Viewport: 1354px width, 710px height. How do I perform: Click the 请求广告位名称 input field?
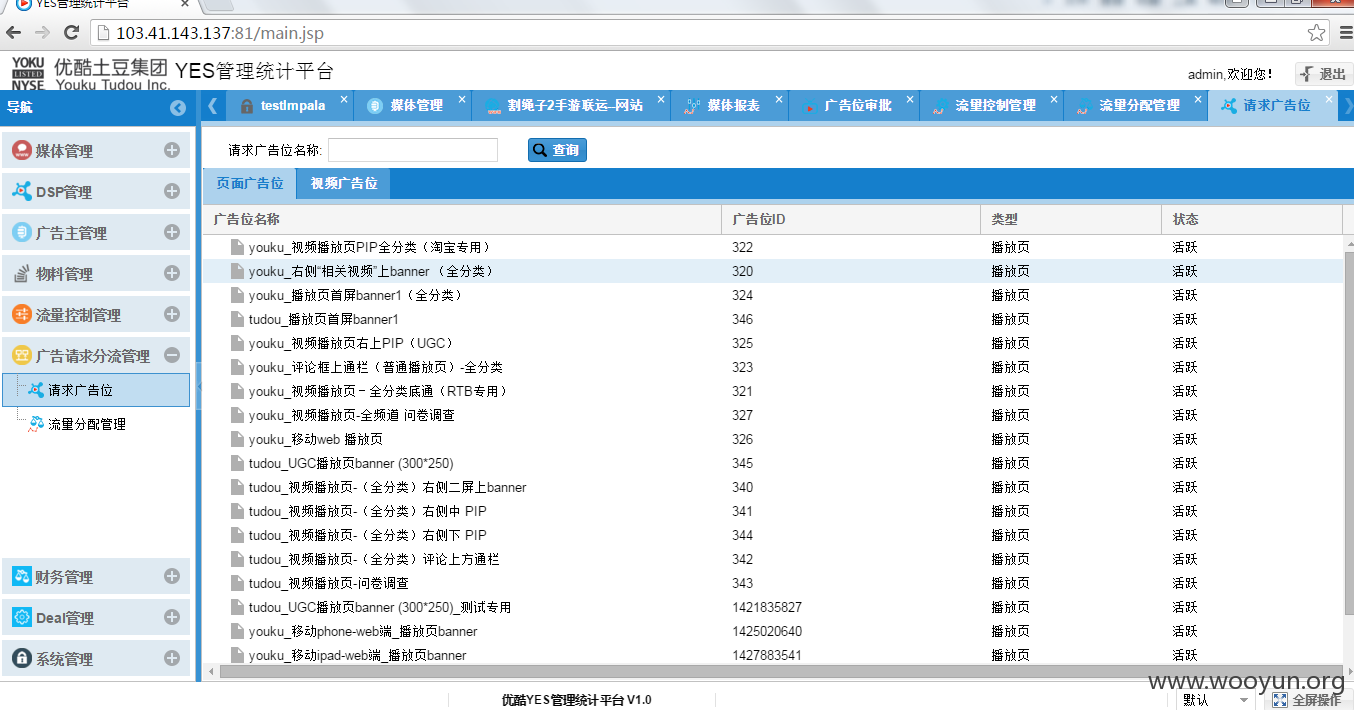click(413, 150)
